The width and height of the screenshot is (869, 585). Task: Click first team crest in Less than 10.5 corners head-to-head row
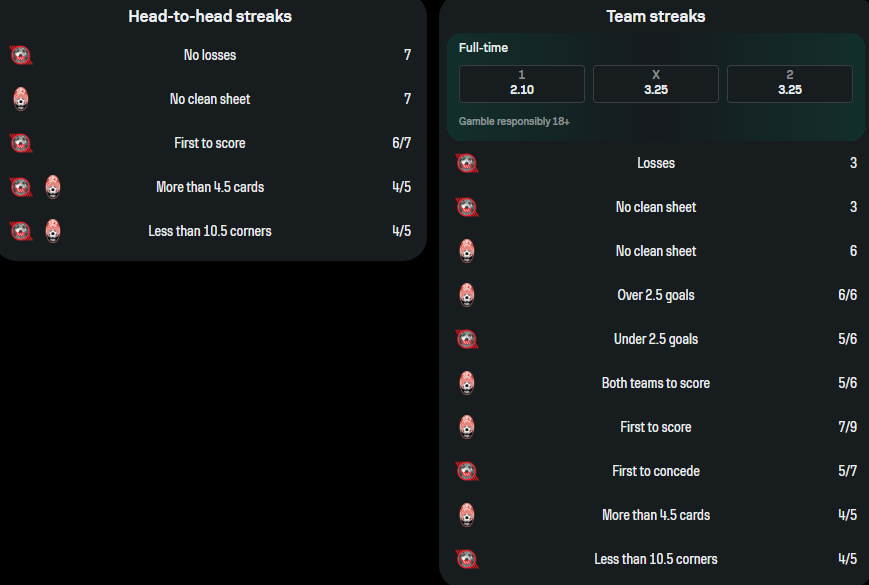coord(21,231)
